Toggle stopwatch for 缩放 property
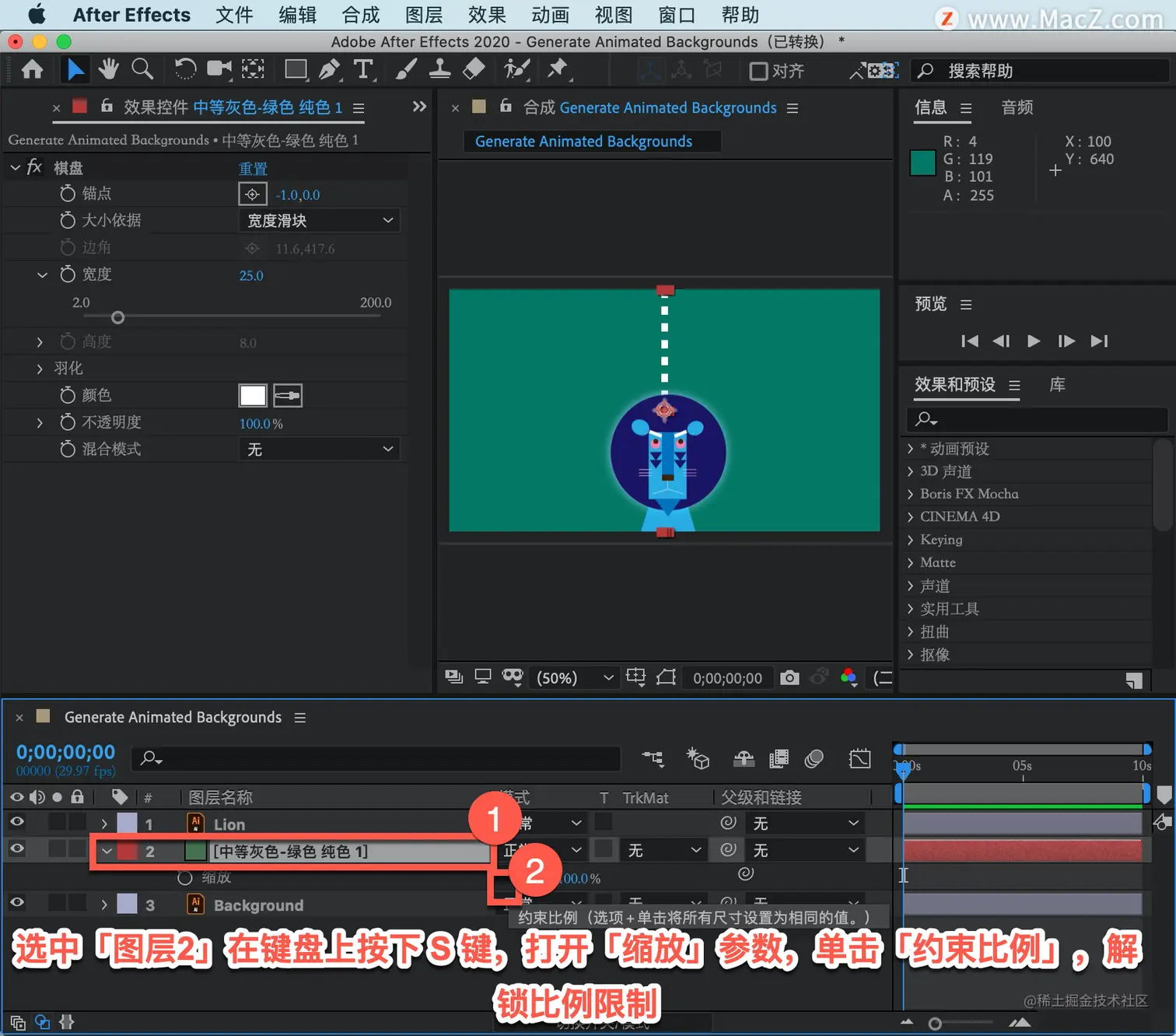Screen dimensions: 1176x1036 click(185, 878)
